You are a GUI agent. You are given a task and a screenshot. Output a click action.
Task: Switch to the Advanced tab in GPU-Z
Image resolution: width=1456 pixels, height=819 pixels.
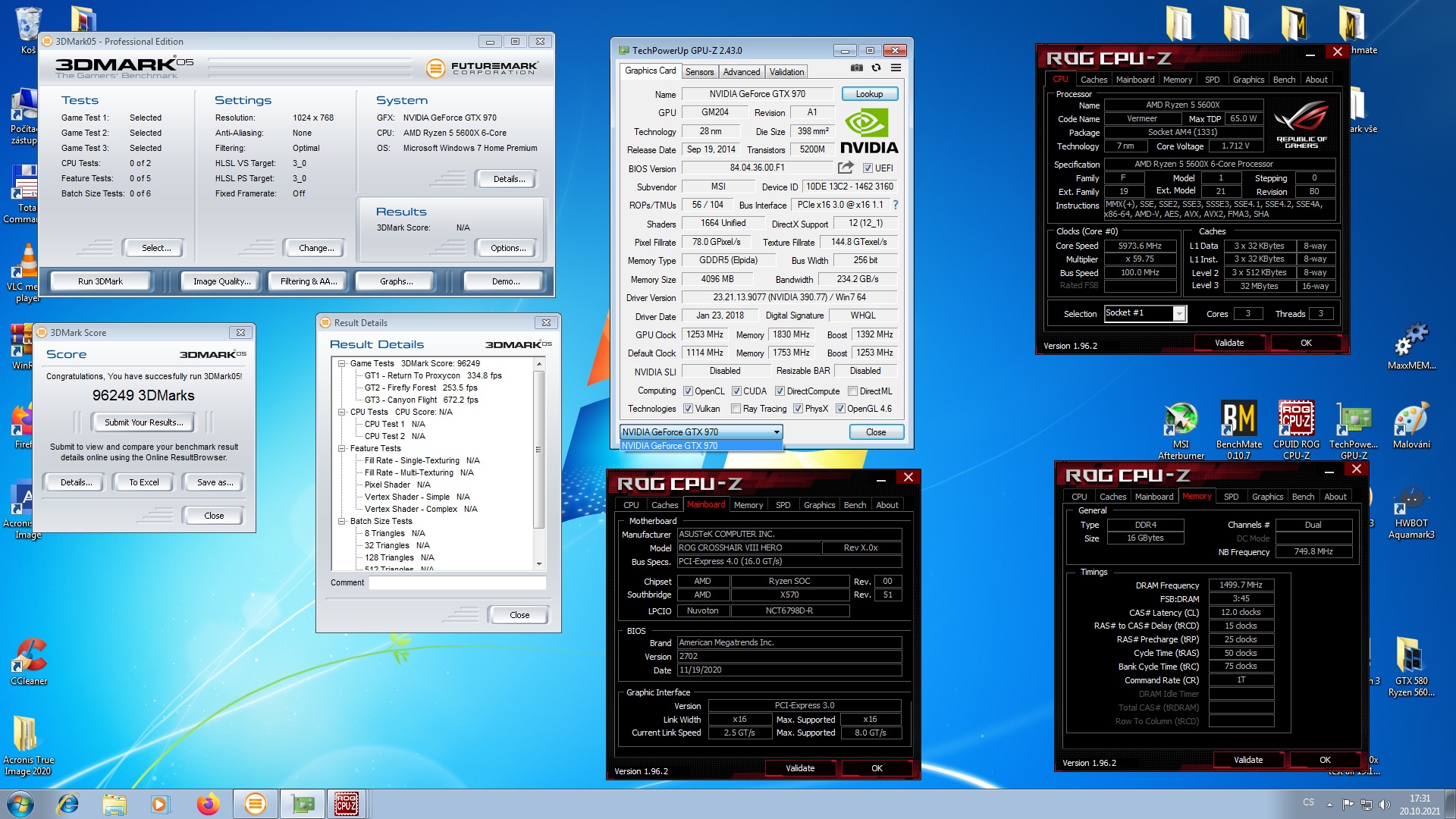coord(741,72)
